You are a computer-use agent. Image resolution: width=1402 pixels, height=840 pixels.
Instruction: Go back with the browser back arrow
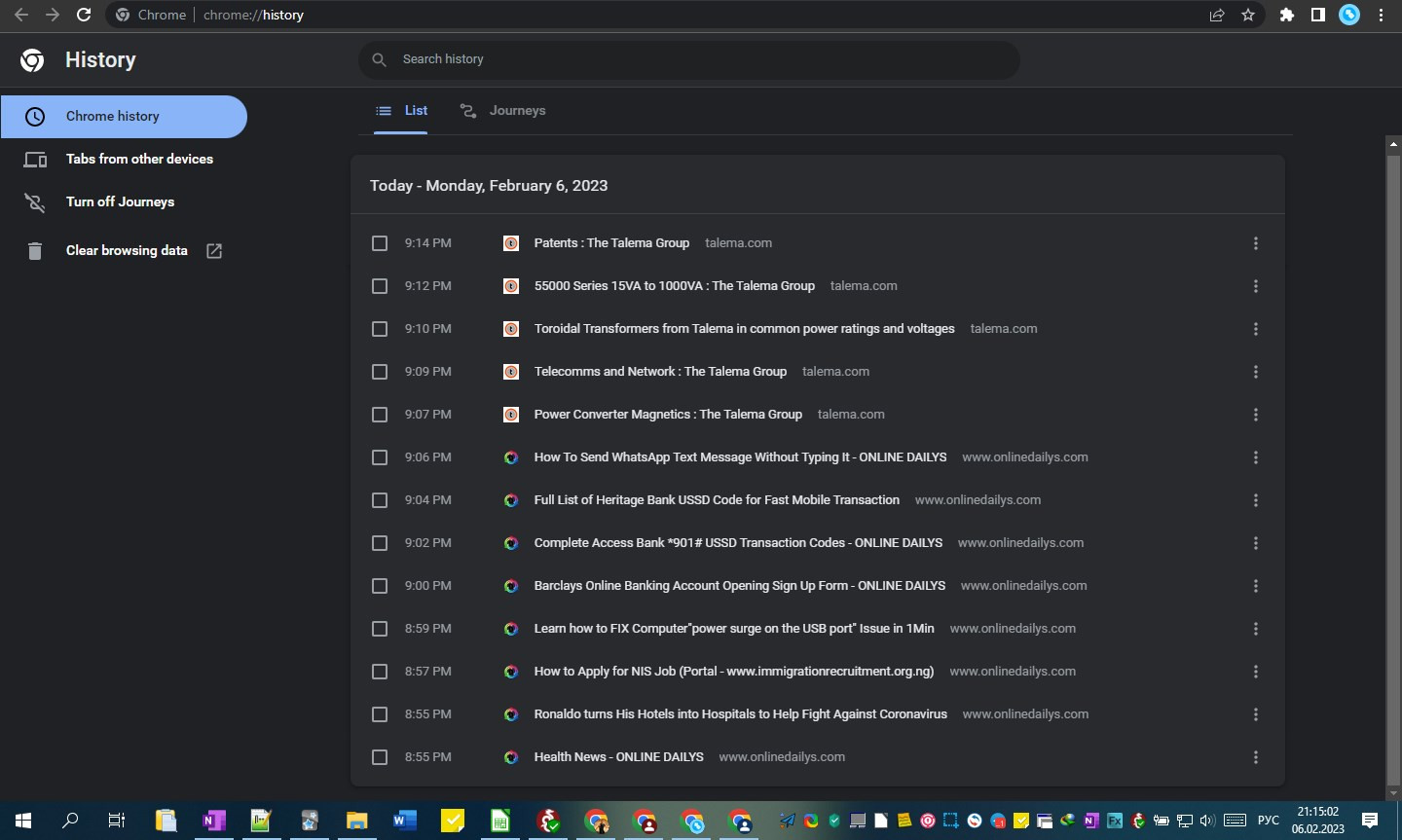click(x=21, y=15)
